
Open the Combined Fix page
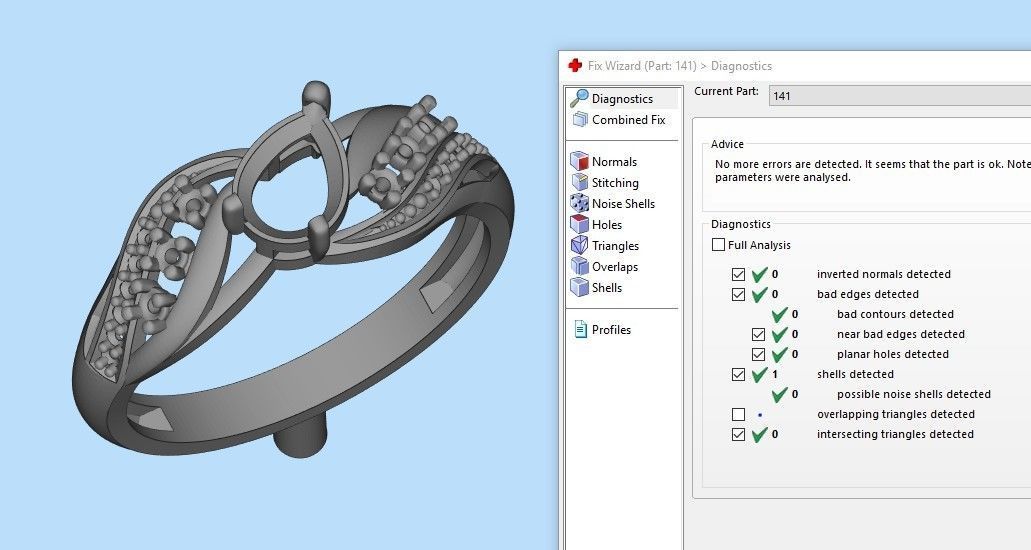point(629,120)
